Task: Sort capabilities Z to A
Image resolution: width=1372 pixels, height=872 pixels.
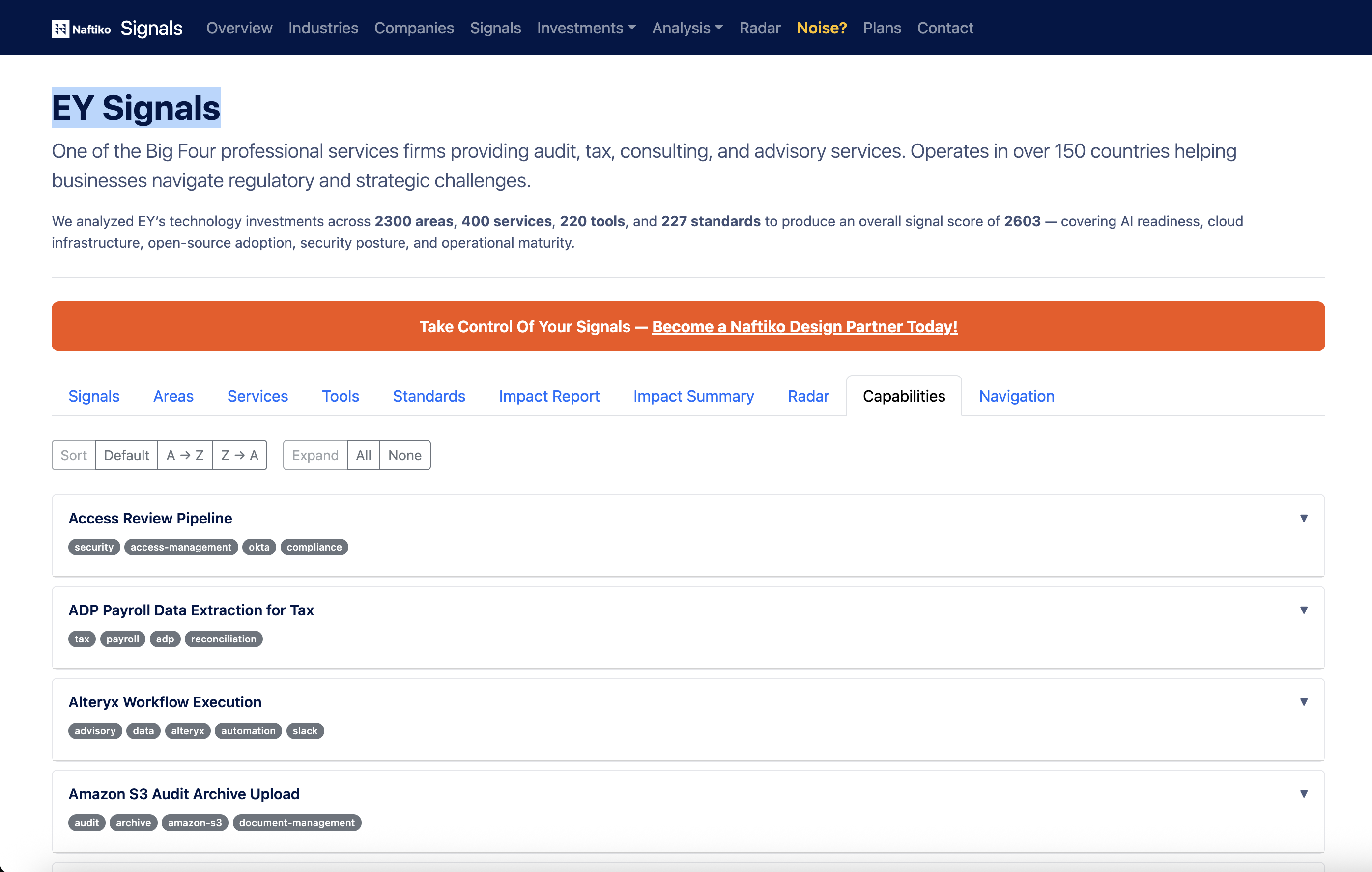Action: (x=239, y=455)
